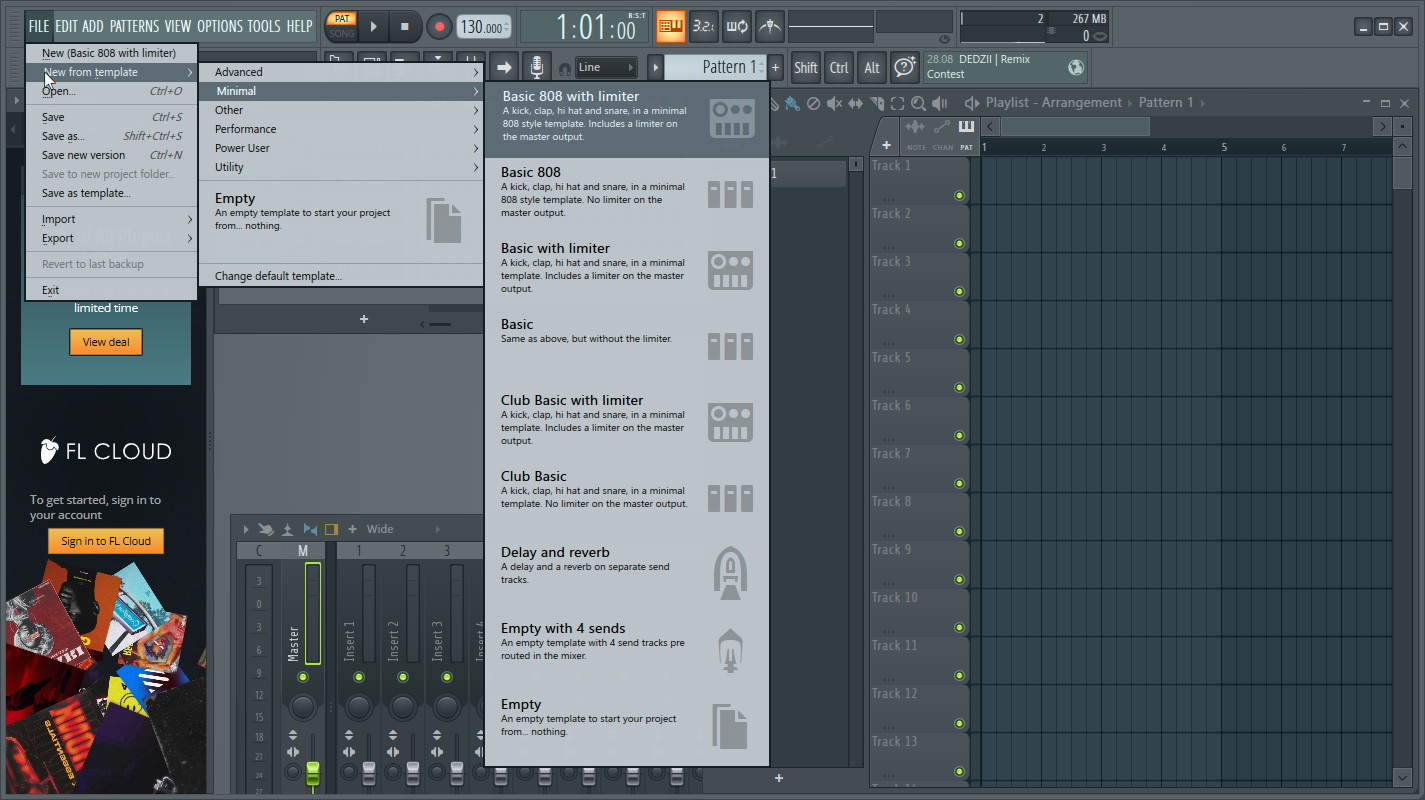Click the metronome icon
This screenshot has height=800, width=1425.
pos(769,26)
